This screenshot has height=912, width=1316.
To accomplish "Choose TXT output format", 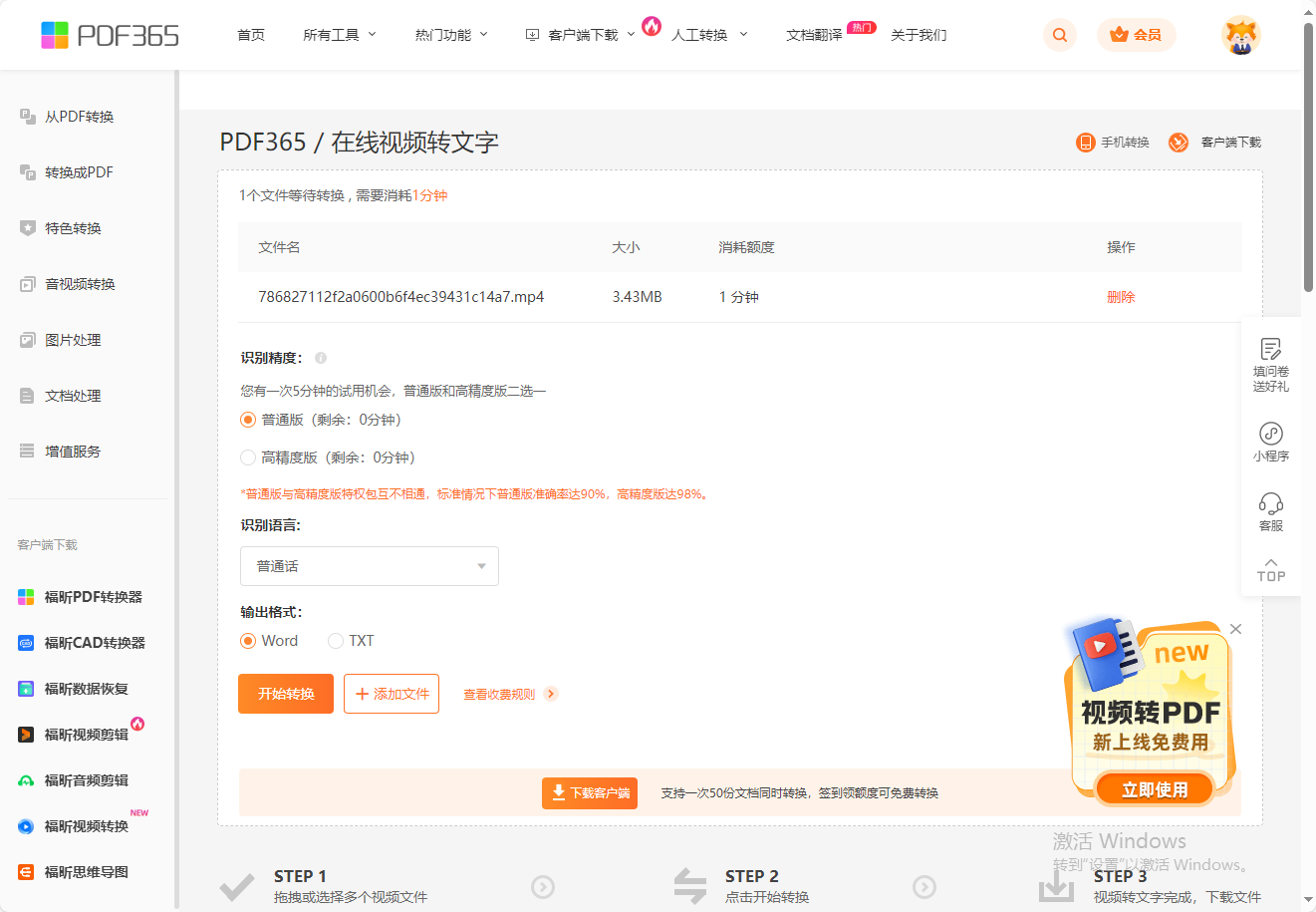I will (336, 641).
